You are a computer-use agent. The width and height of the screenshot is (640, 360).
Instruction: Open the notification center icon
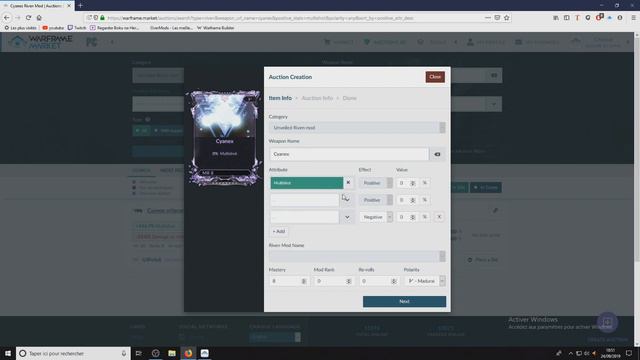pyautogui.click(x=629, y=353)
